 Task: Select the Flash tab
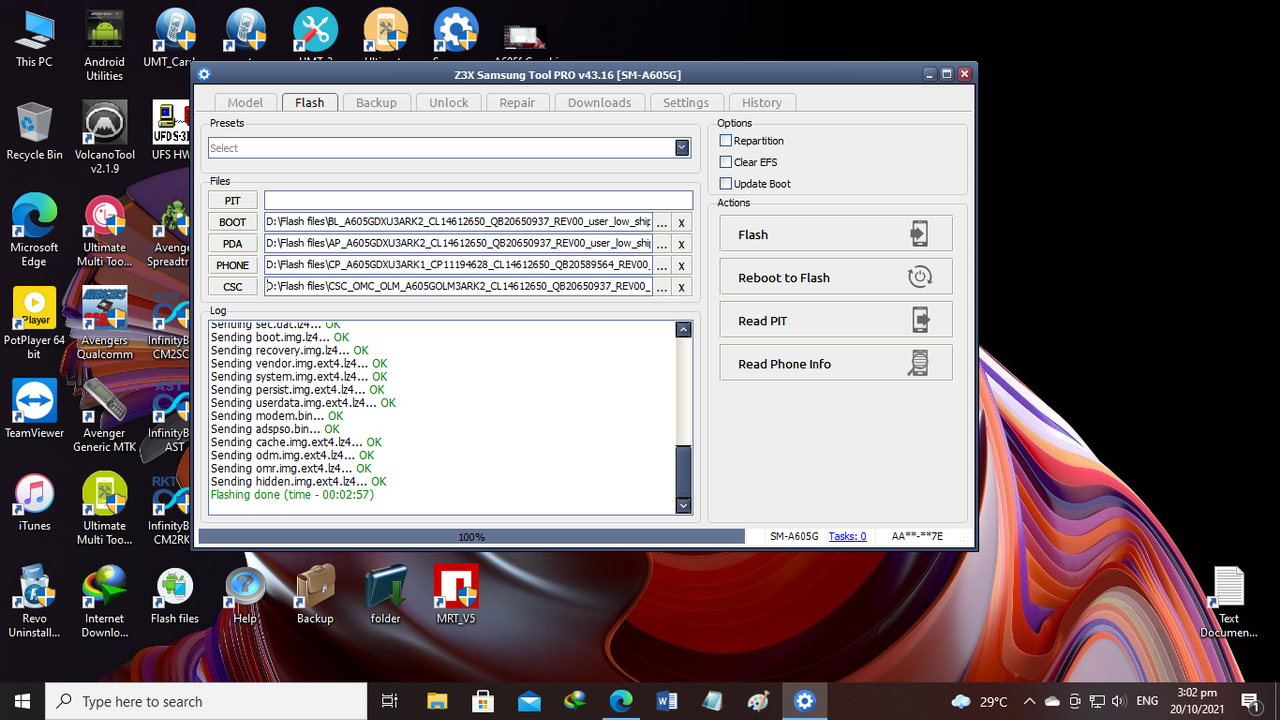pyautogui.click(x=310, y=102)
